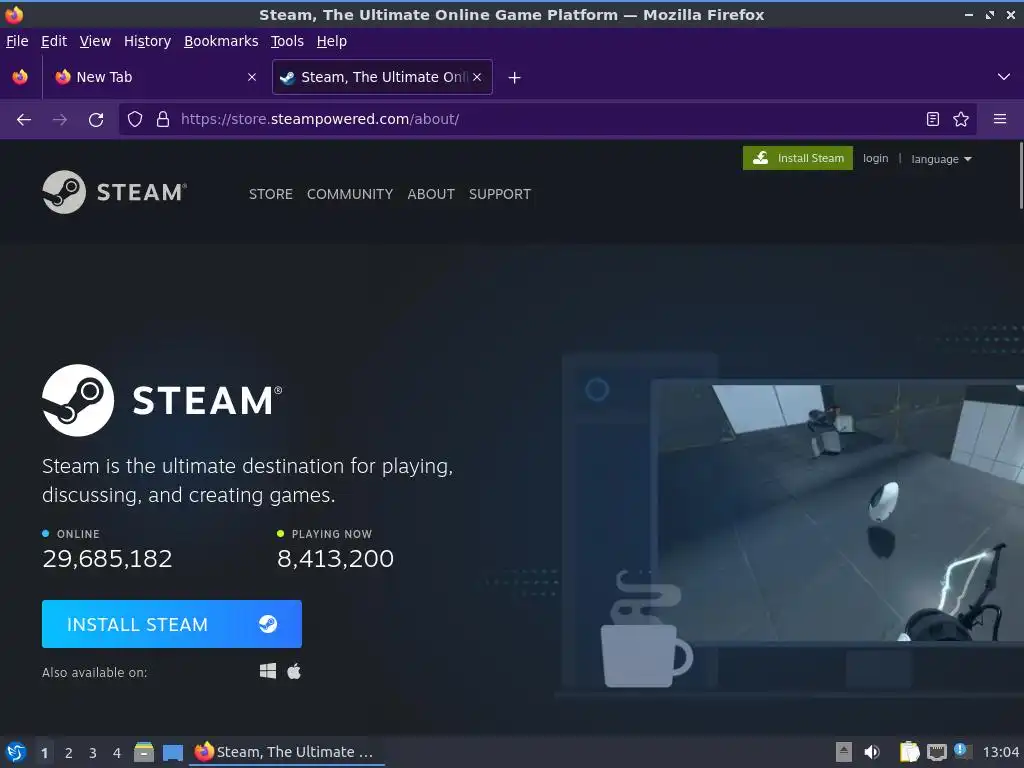Screen dimensions: 1024x768
Task: Open the Help menu
Action: tap(332, 41)
